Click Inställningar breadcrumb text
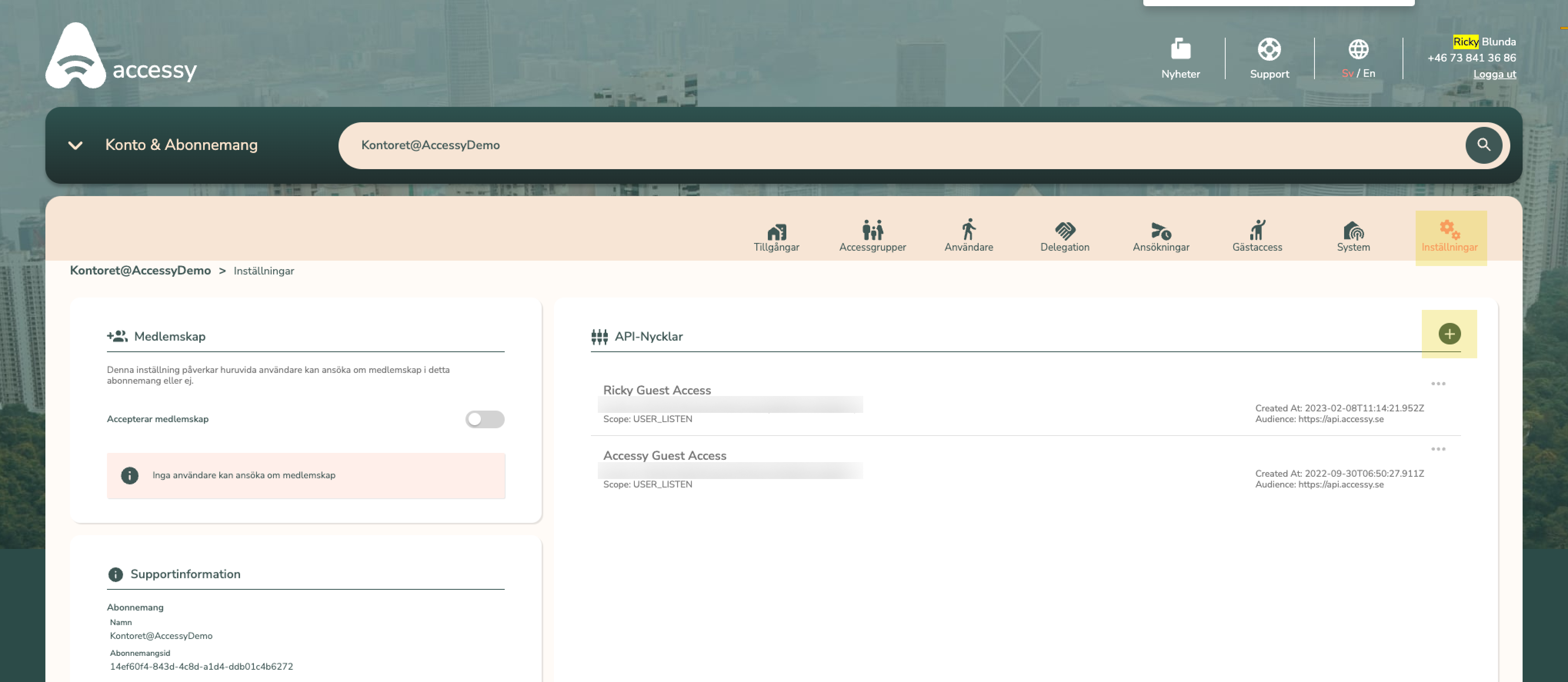The width and height of the screenshot is (1568, 682). 264,271
